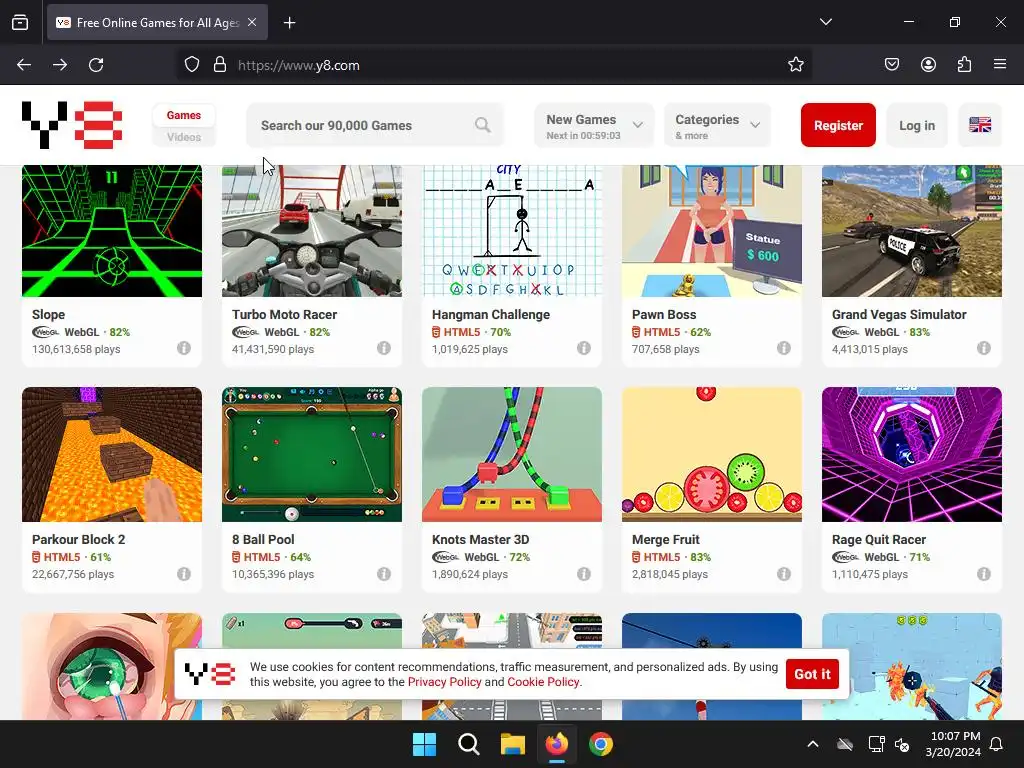The height and width of the screenshot is (768, 1024).
Task: Open the 8 Ball Pool thumbnail
Action: tap(312, 455)
